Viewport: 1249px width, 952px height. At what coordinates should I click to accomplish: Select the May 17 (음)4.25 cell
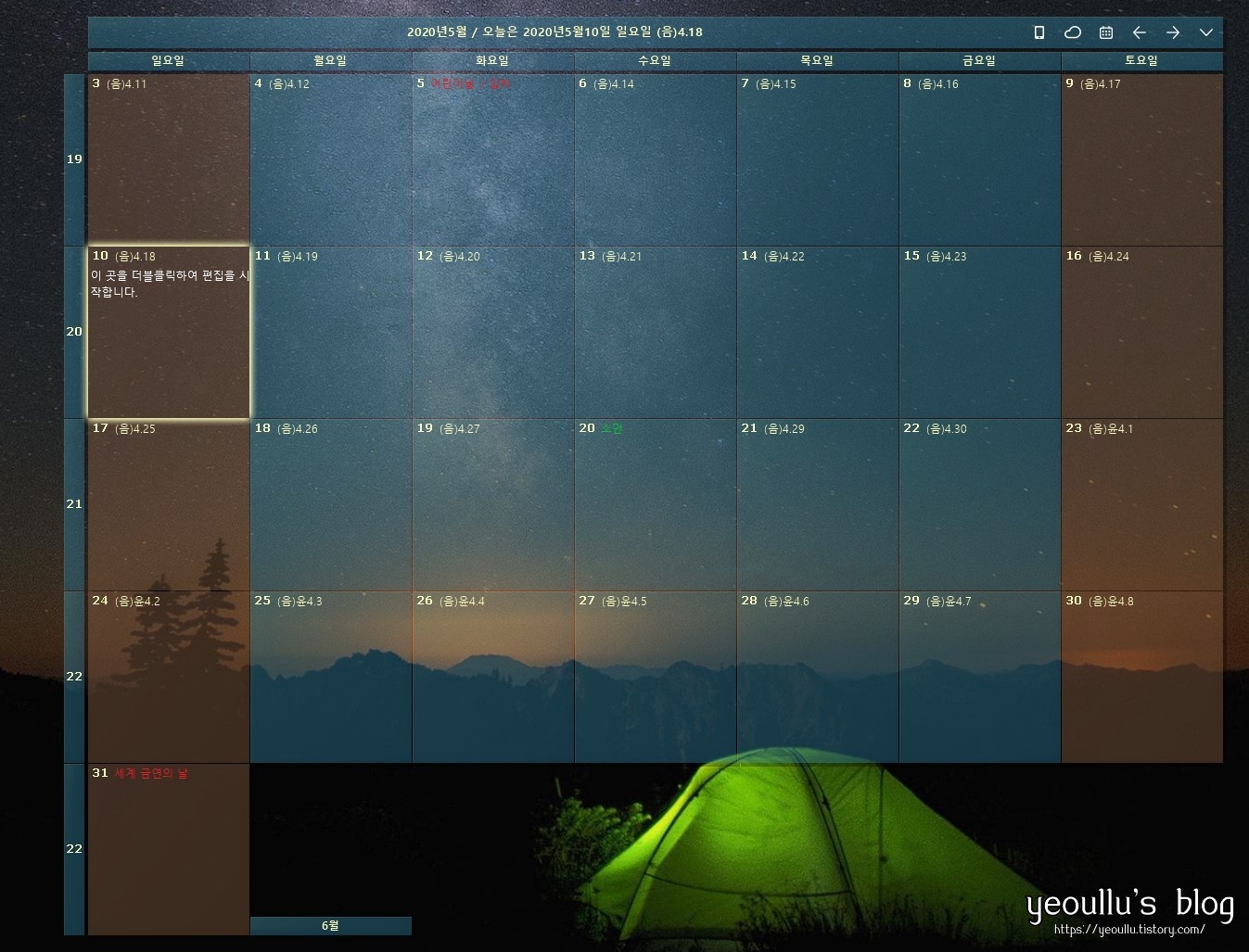(169, 504)
